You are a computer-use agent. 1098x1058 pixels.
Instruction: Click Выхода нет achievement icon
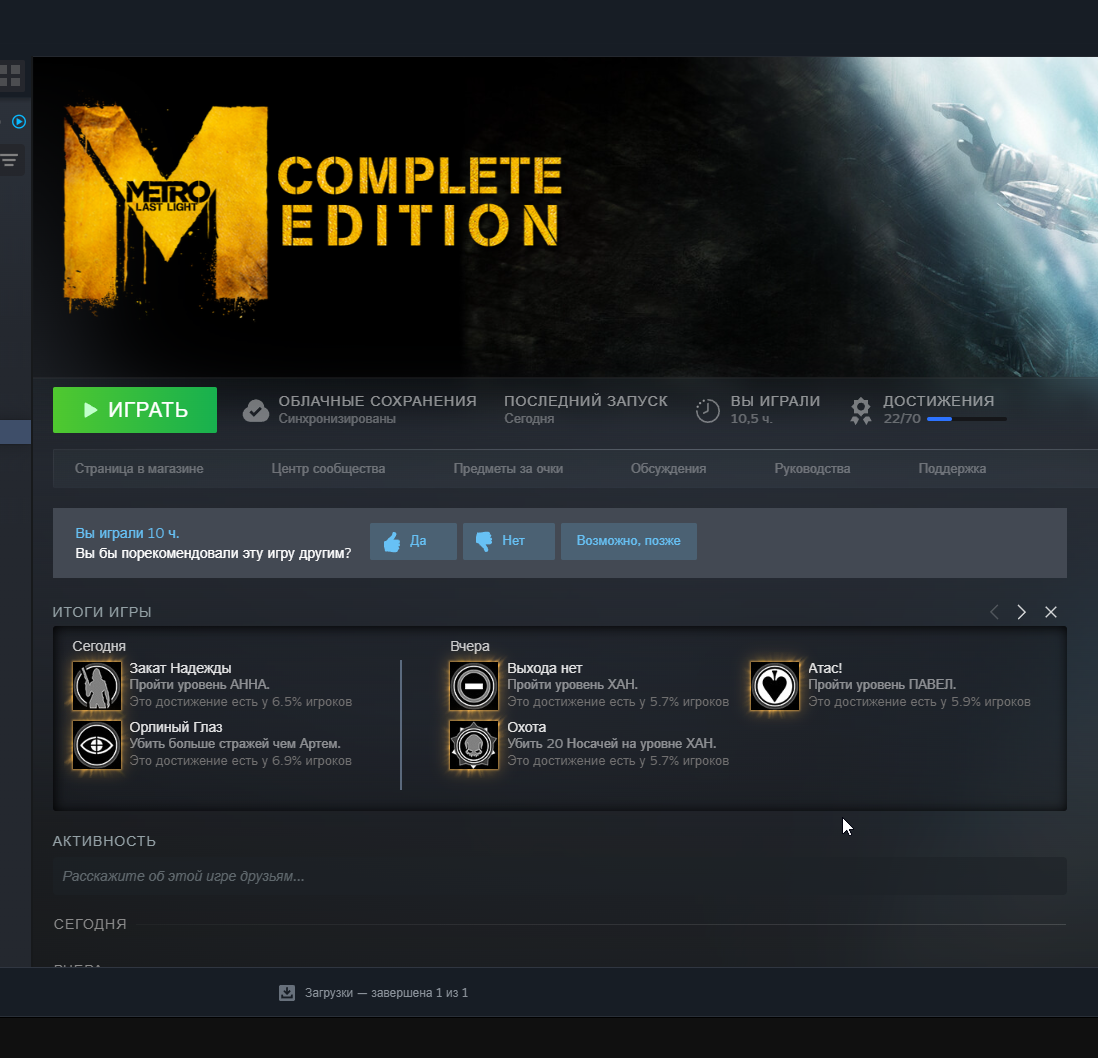474,685
